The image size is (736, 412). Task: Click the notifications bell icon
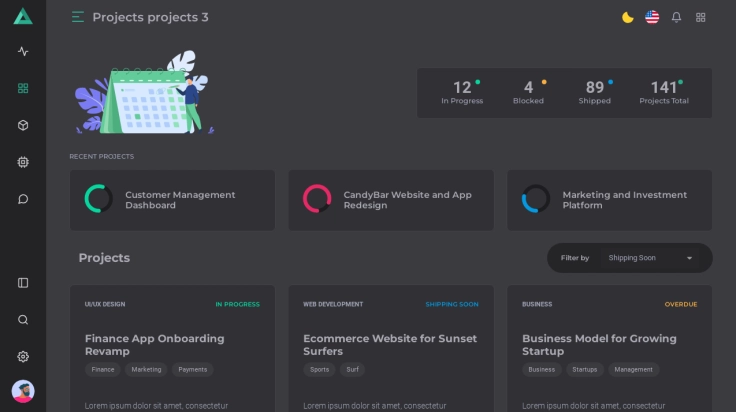[676, 17]
